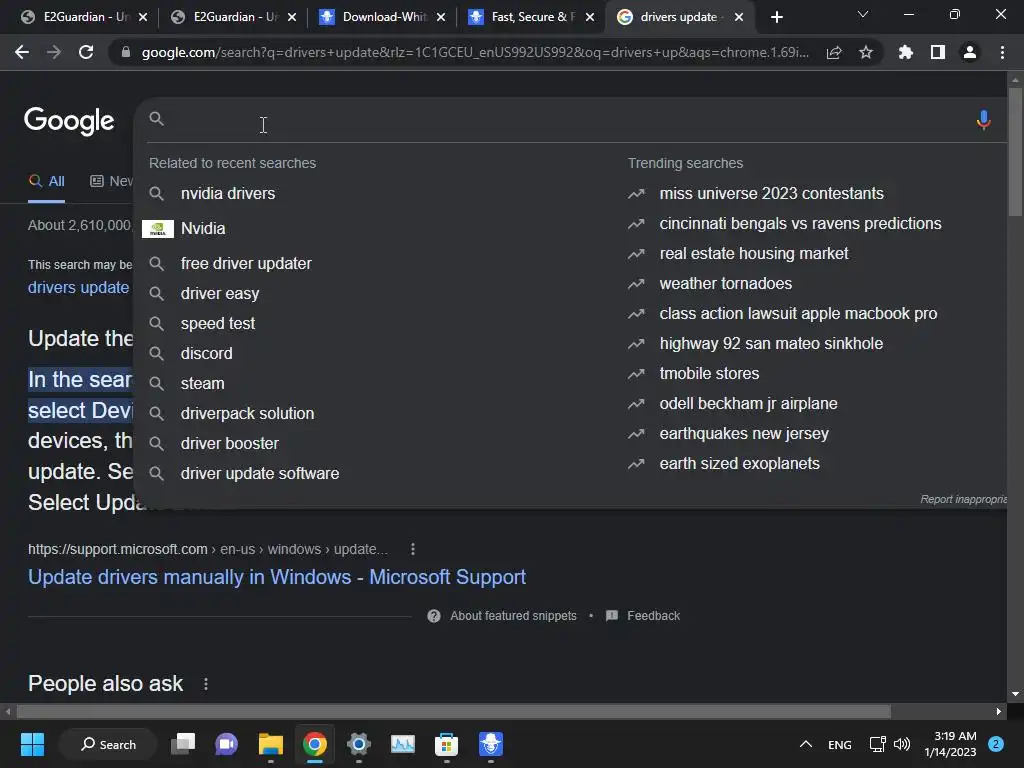Open the Extensions puzzle icon

[x=905, y=52]
